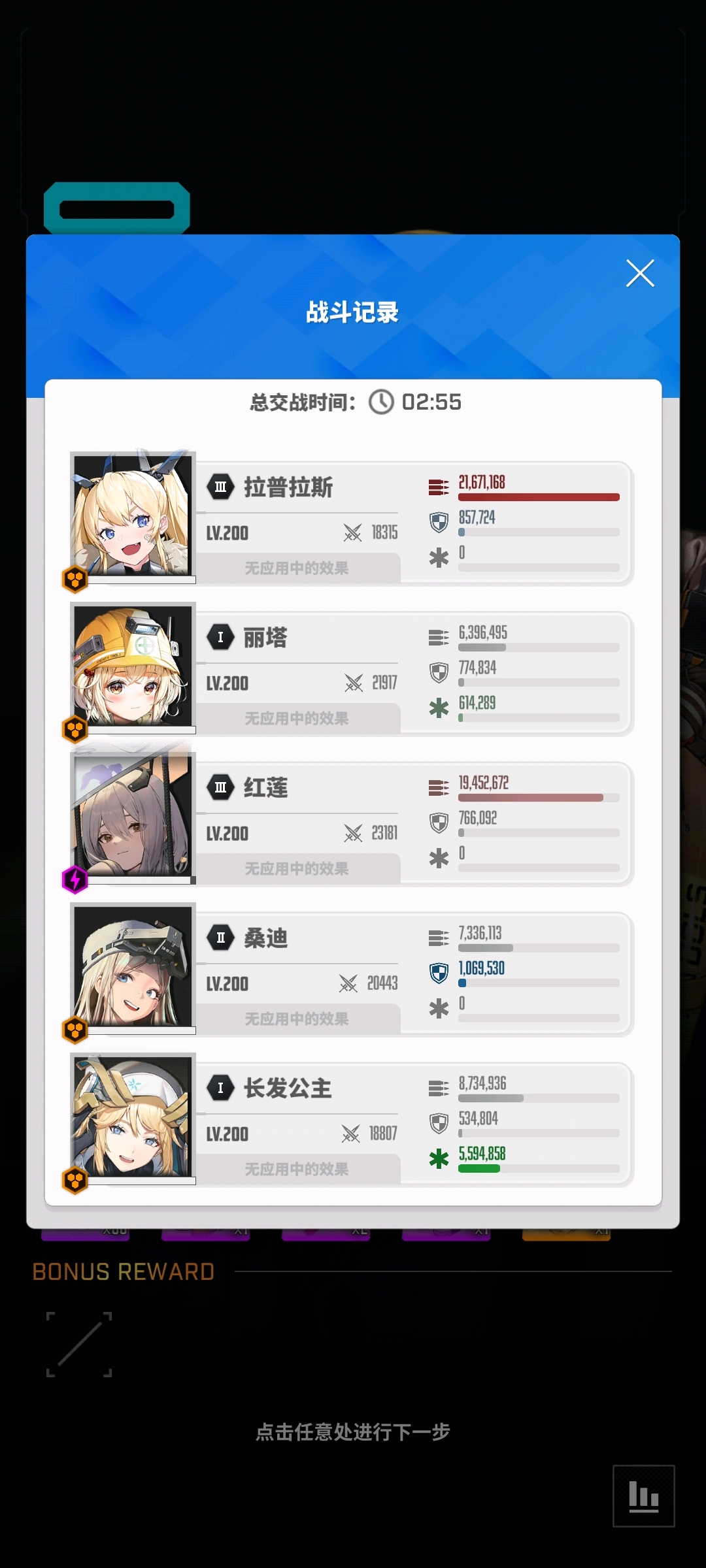Click the clock icon beside 02:55

[x=381, y=402]
